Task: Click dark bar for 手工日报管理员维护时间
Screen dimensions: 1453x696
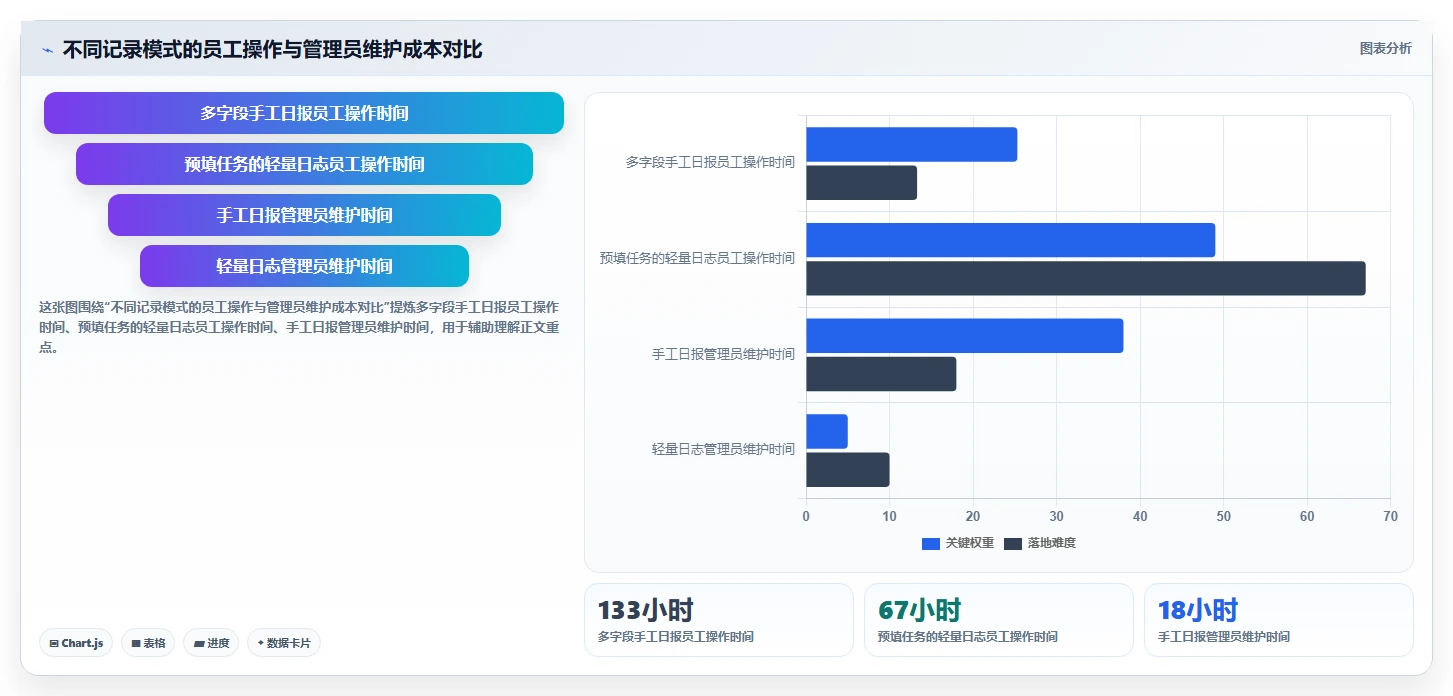Action: (881, 374)
